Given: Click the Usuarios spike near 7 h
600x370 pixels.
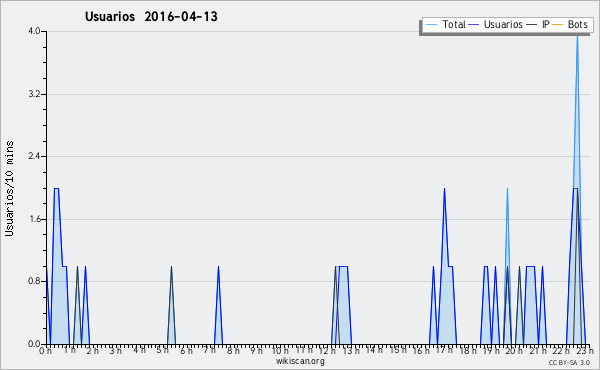Looking at the screenshot, I should pos(218,305).
